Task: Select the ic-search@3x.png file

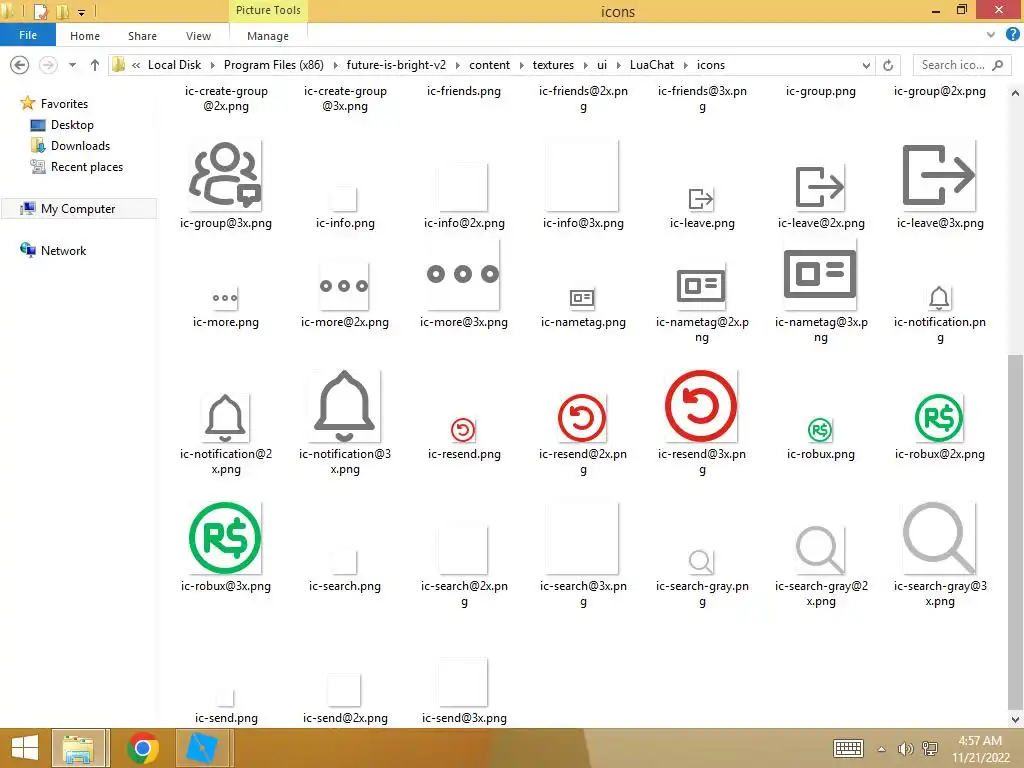Action: coord(582,538)
